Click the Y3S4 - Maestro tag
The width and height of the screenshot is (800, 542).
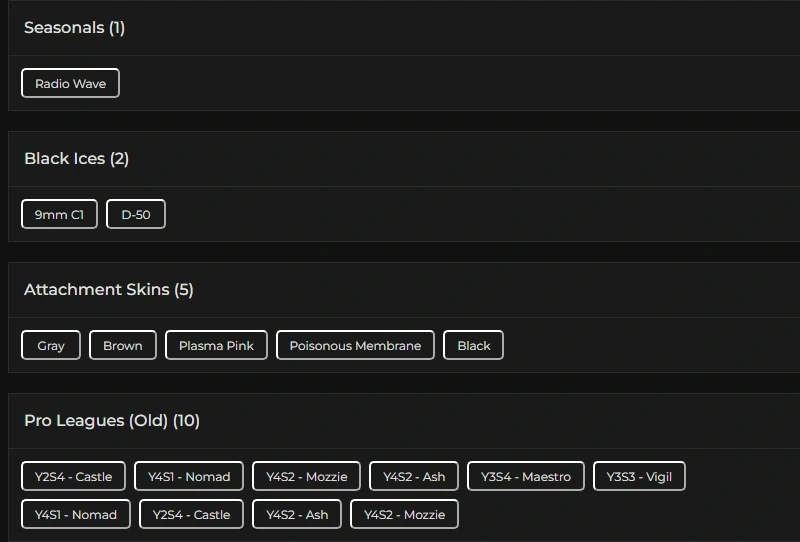point(526,477)
